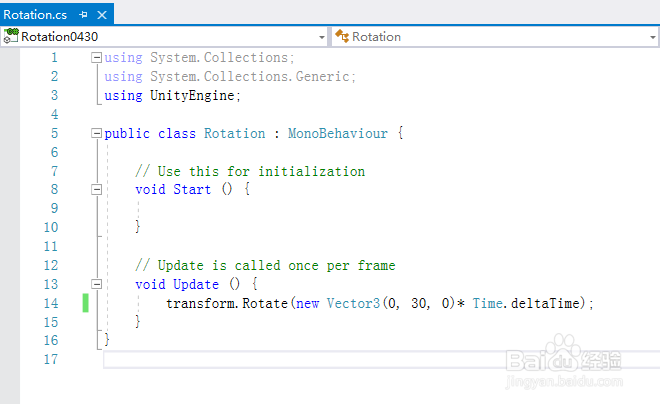Click line number 17 in the gutter
The image size is (660, 404).
[x=51, y=359]
